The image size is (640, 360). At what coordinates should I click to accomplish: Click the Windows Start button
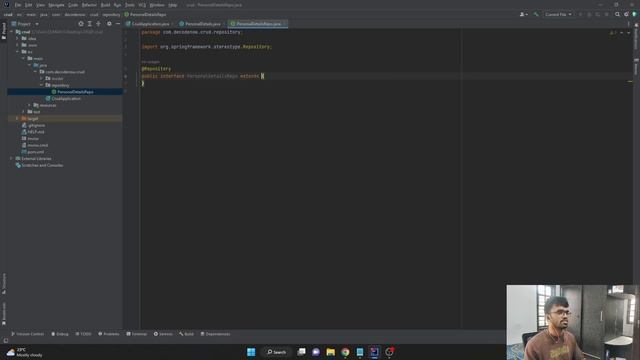tap(251, 352)
